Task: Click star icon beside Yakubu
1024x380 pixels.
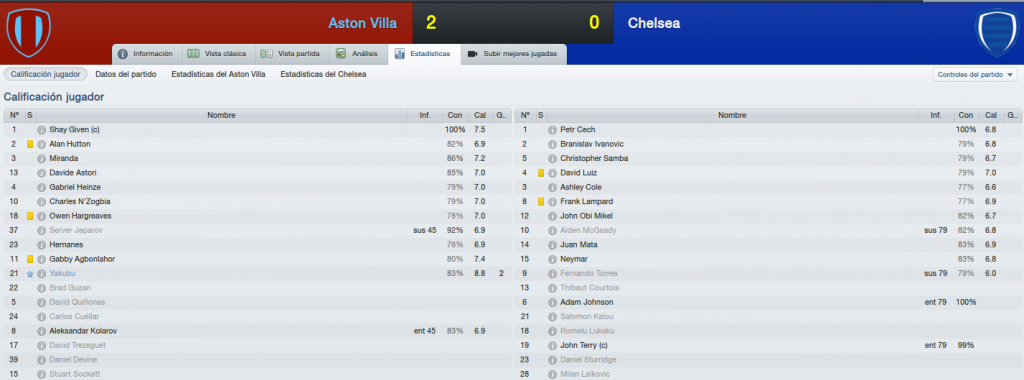Action: [x=30, y=274]
